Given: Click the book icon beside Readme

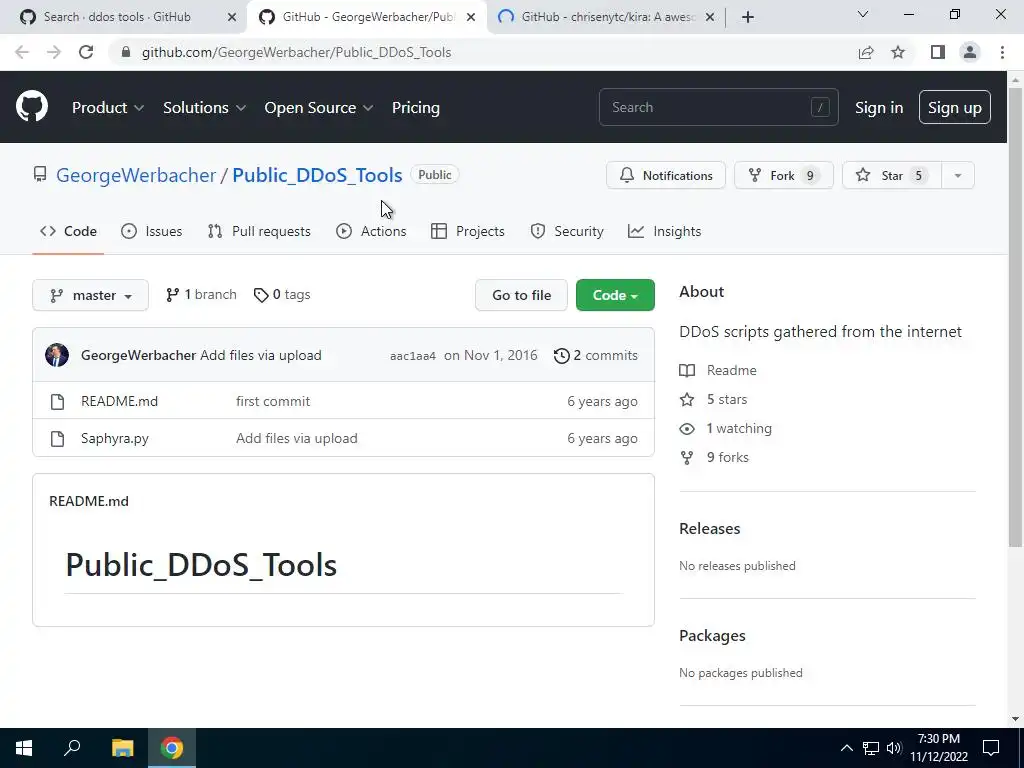Looking at the screenshot, I should click(687, 371).
